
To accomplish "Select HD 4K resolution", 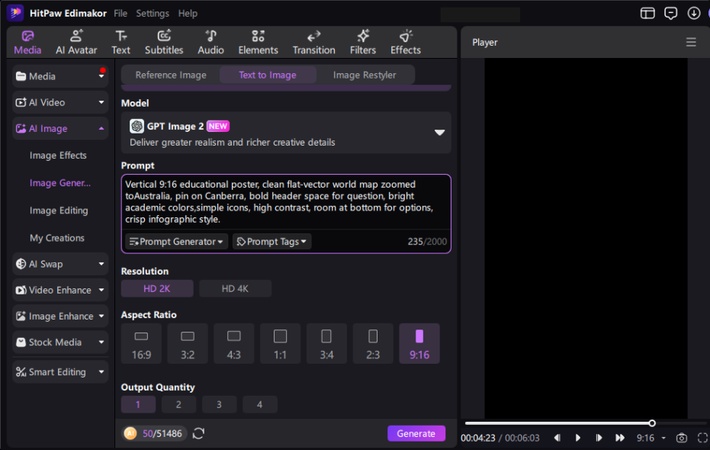I will click(235, 289).
